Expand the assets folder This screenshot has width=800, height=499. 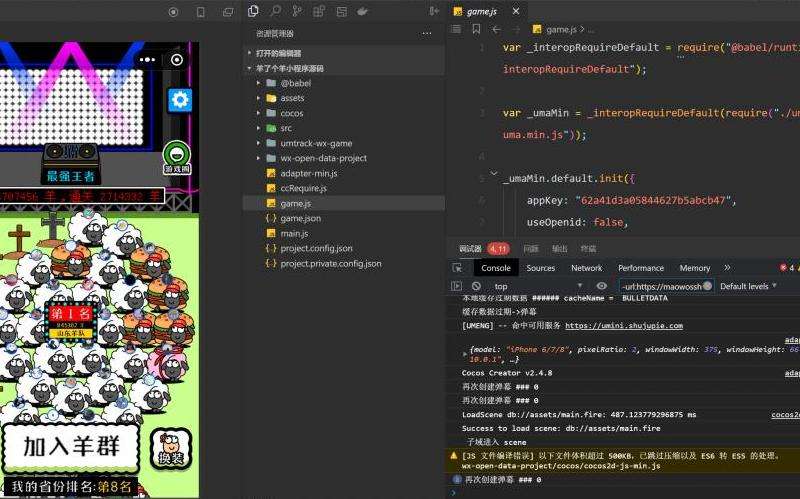[258, 98]
